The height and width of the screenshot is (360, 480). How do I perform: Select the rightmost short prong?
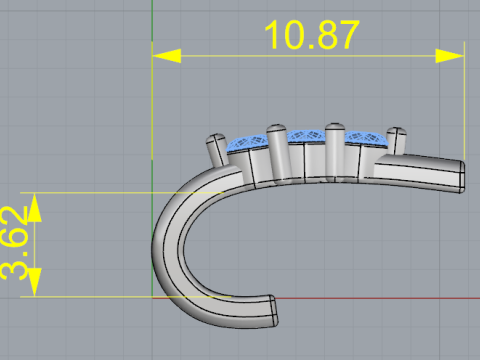(x=396, y=140)
